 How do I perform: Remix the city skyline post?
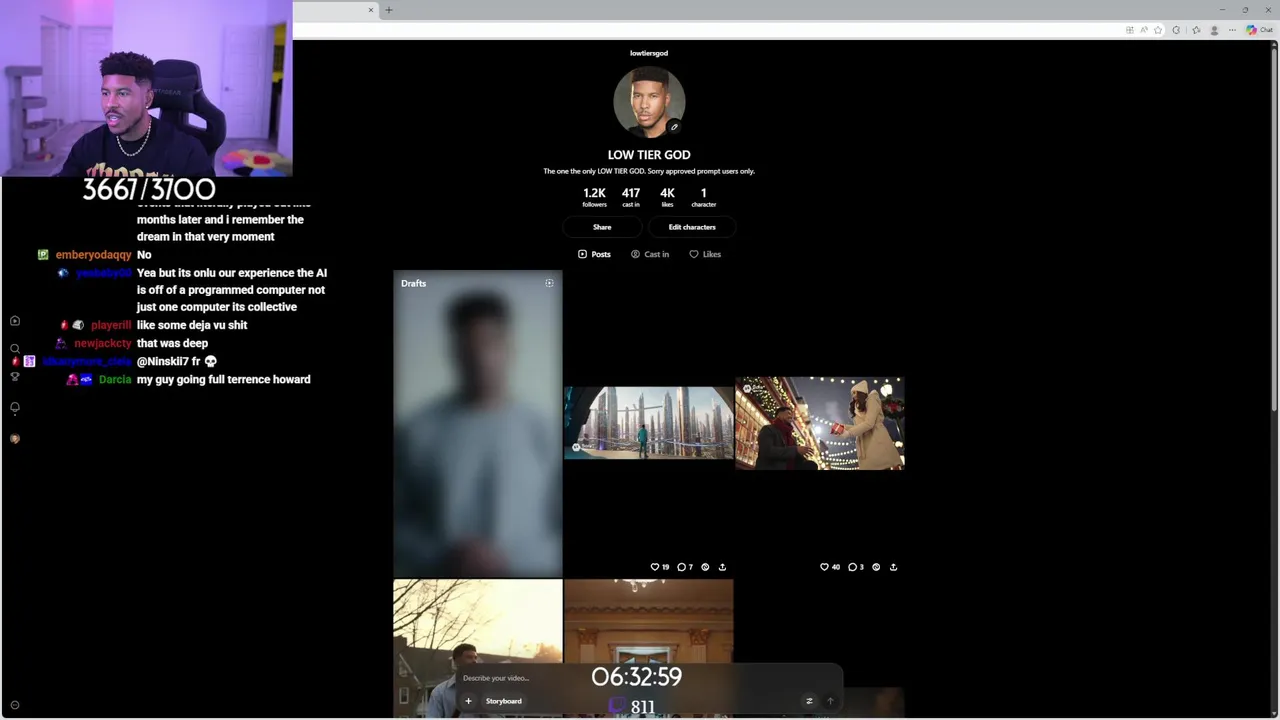coord(705,567)
